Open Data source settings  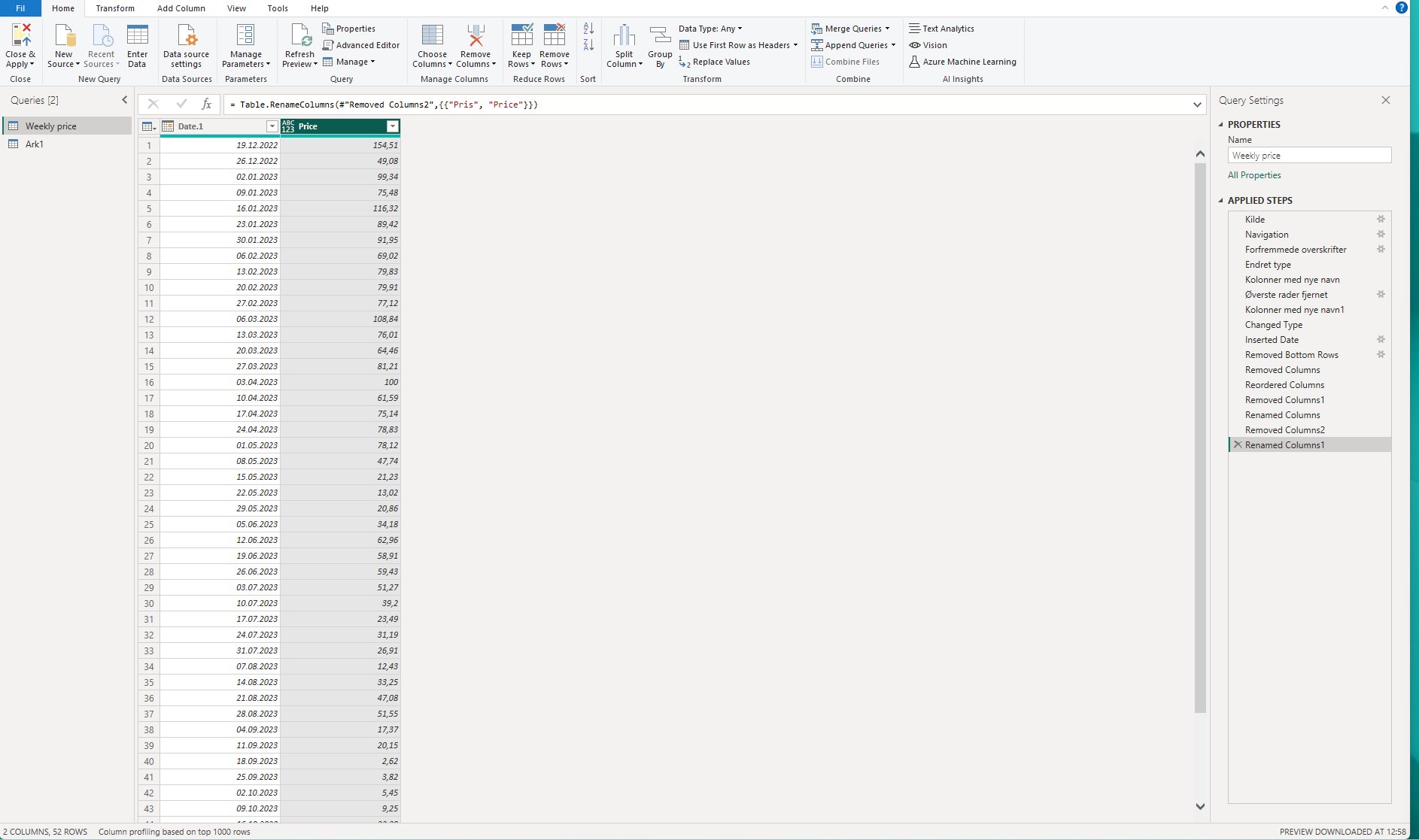click(187, 45)
